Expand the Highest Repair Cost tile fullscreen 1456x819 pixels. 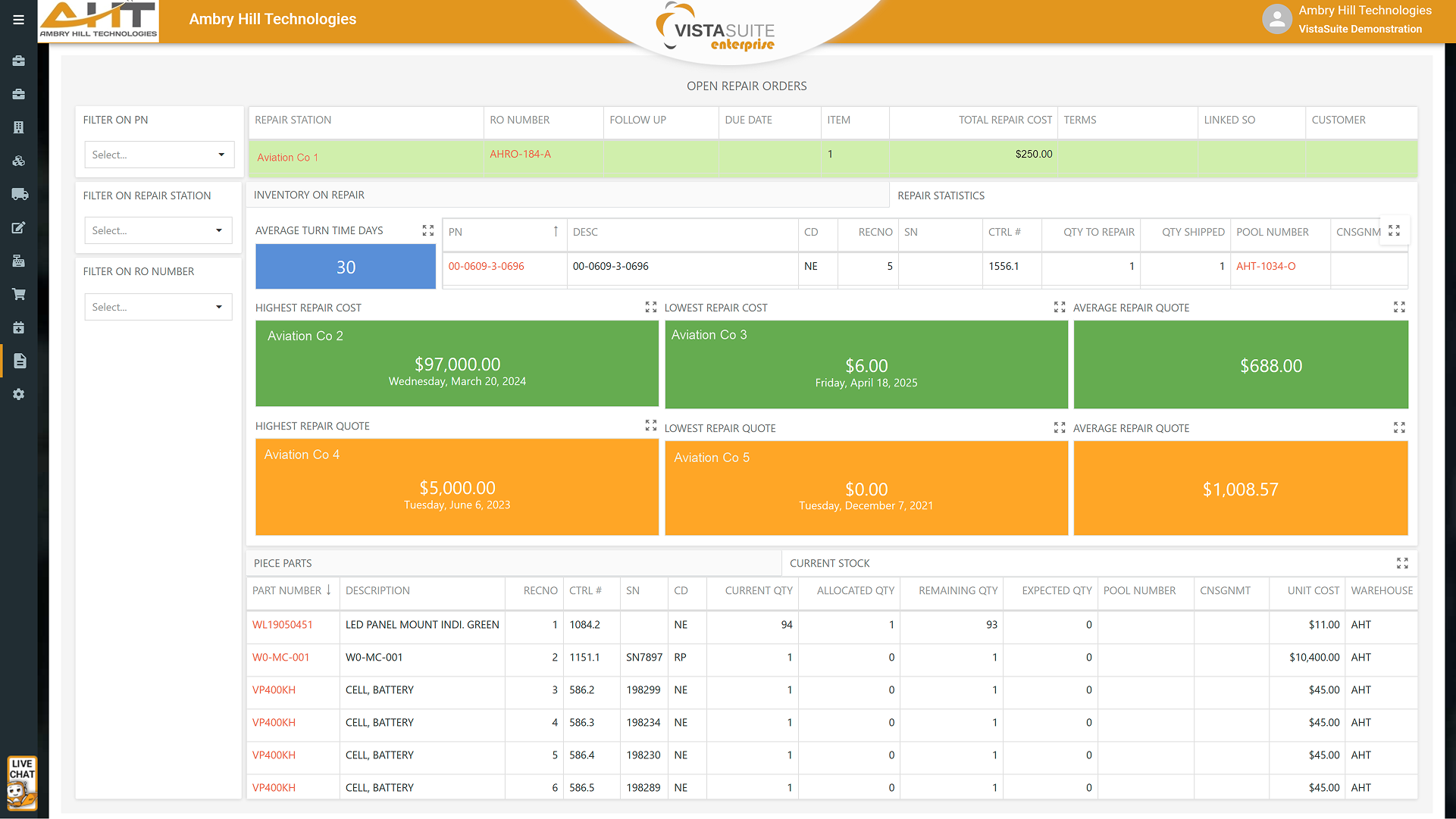tap(650, 307)
